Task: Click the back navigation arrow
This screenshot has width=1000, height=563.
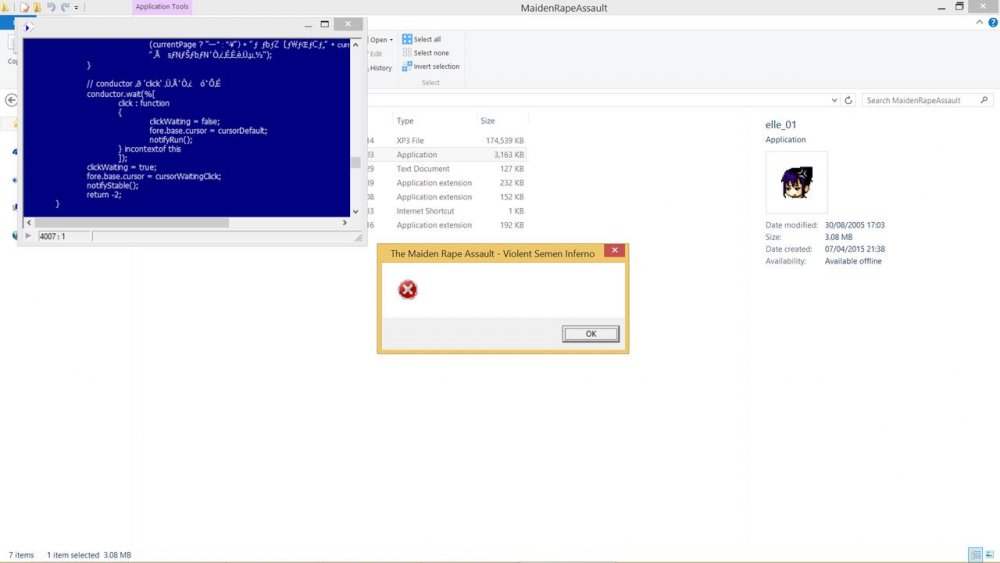Action: 12,101
